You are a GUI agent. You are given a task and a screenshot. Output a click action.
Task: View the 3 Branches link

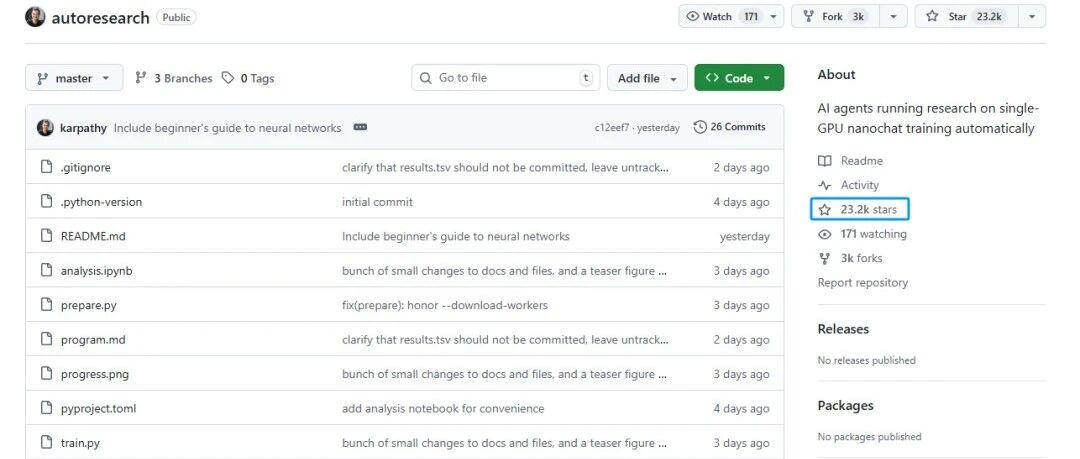(174, 78)
